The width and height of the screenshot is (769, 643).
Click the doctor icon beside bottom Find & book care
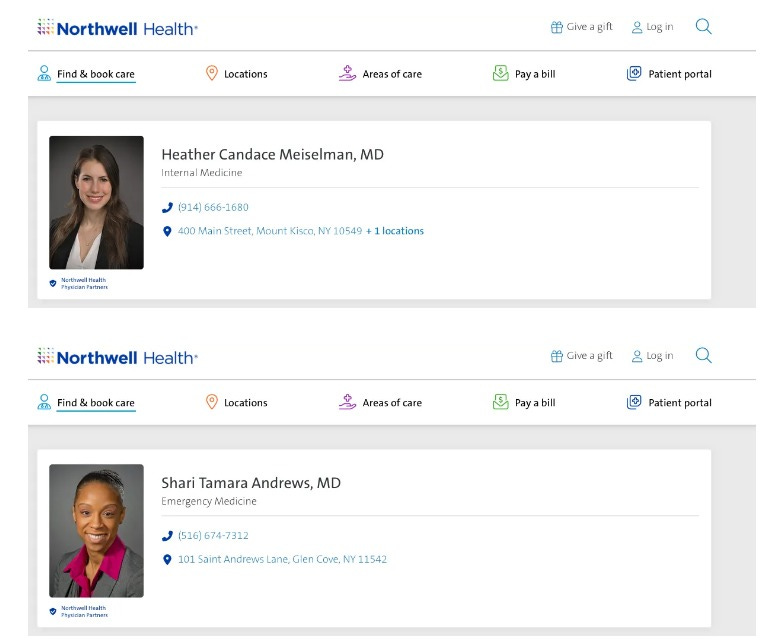44,402
